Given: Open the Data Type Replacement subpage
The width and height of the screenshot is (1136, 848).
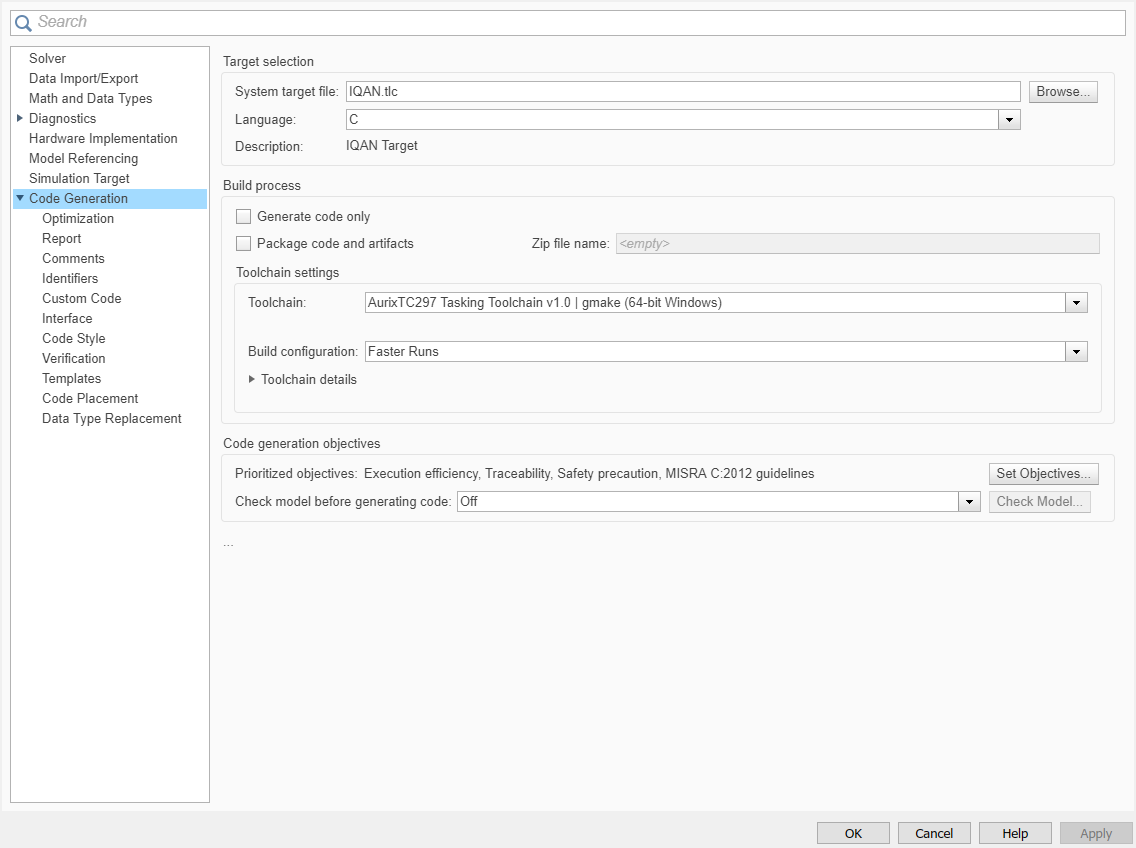Looking at the screenshot, I should [112, 418].
